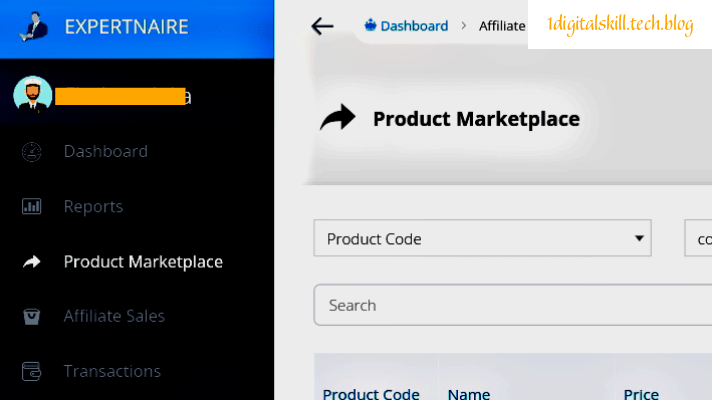Click the Affiliate Sales basket icon

[32, 316]
